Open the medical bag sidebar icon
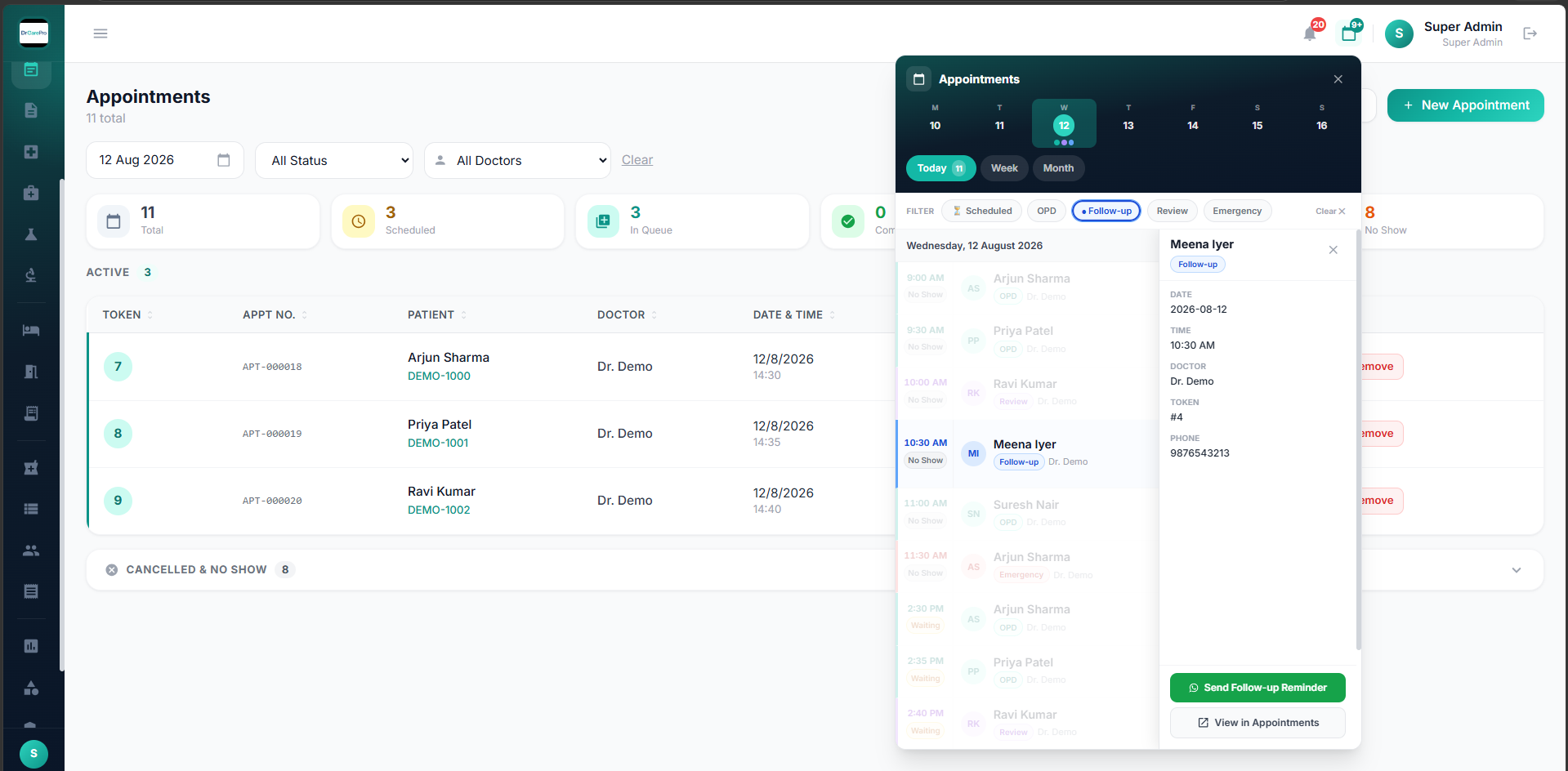Screen dimensions: 1568x771 (31, 193)
